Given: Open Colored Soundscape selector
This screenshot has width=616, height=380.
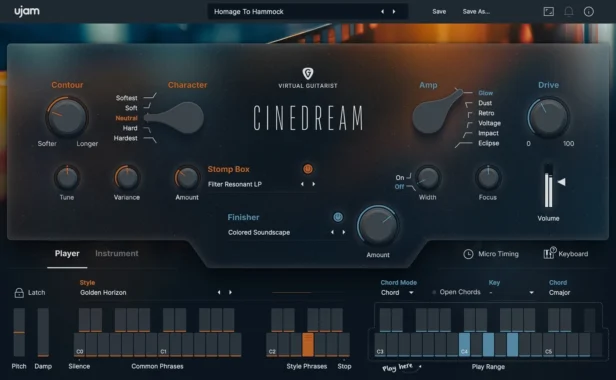Looking at the screenshot, I should pyautogui.click(x=259, y=233).
